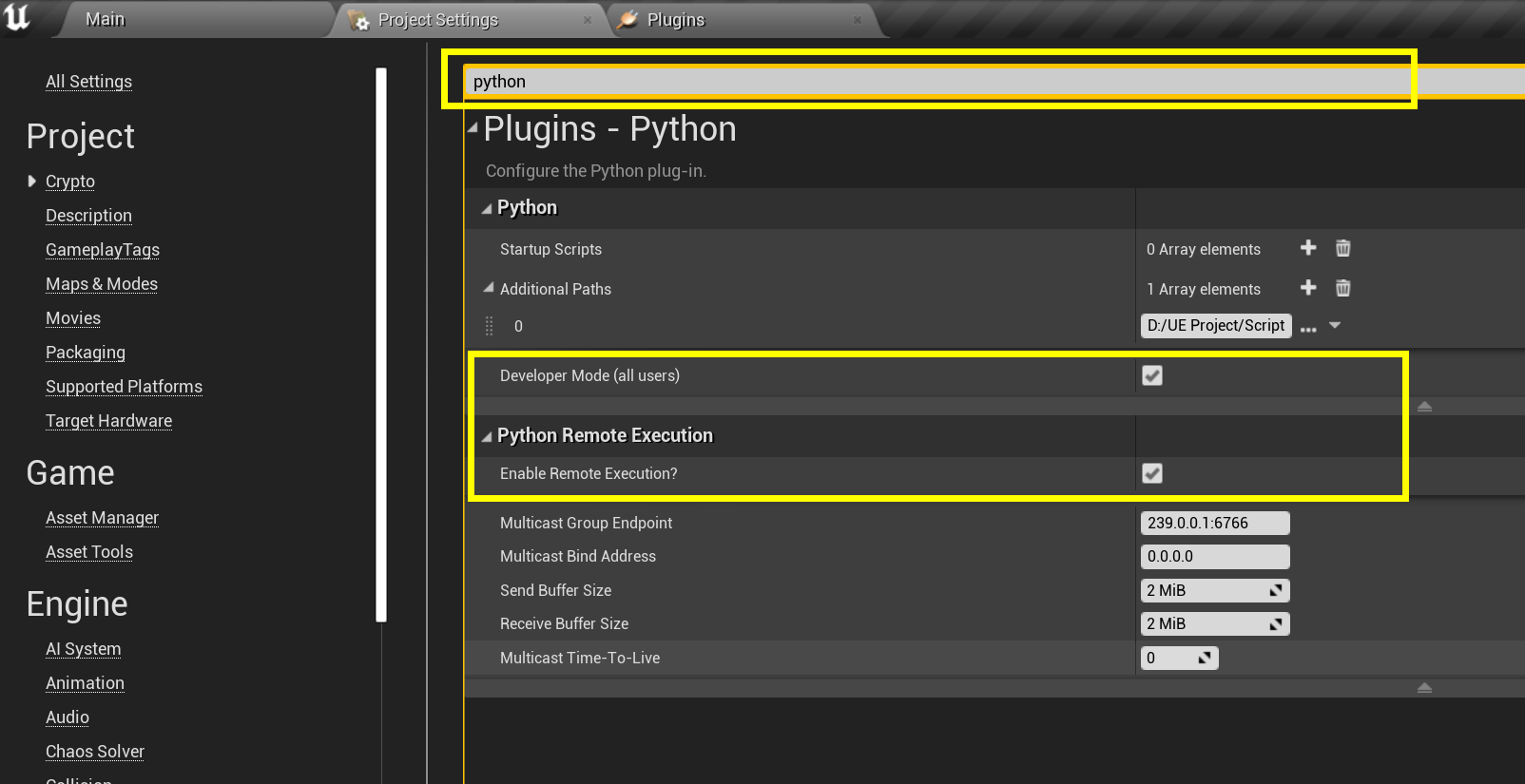Select the Receive Buffer Size label
This screenshot has height=784, width=1525.
click(564, 623)
